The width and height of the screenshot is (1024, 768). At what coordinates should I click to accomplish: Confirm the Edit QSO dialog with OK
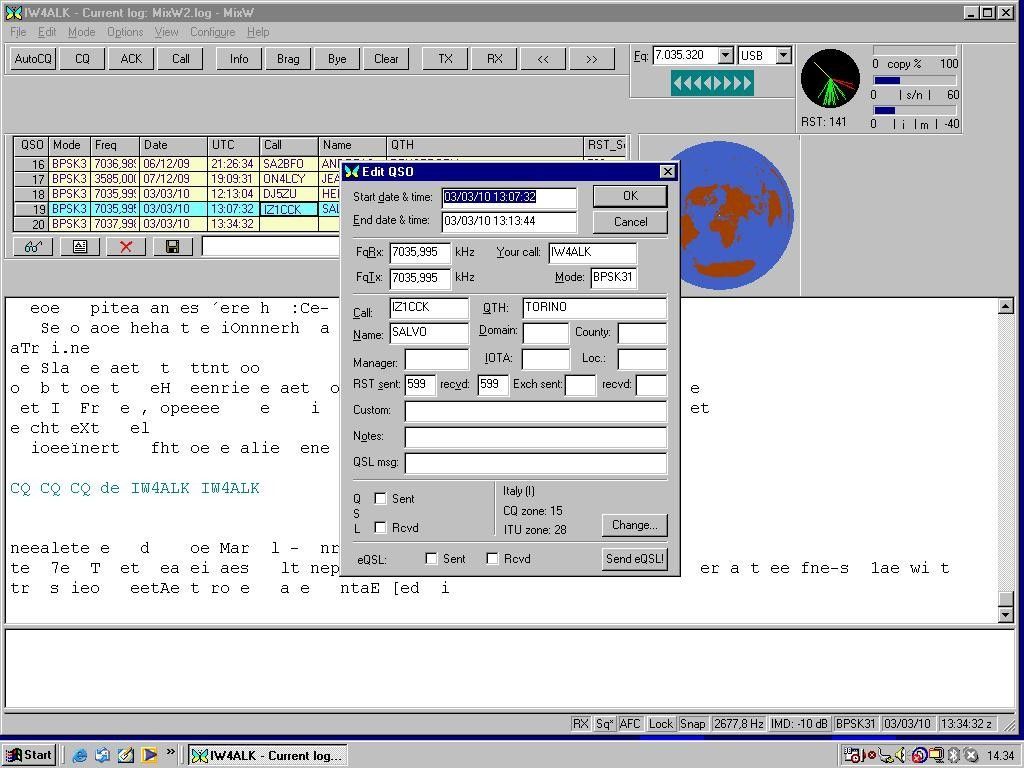pyautogui.click(x=630, y=196)
